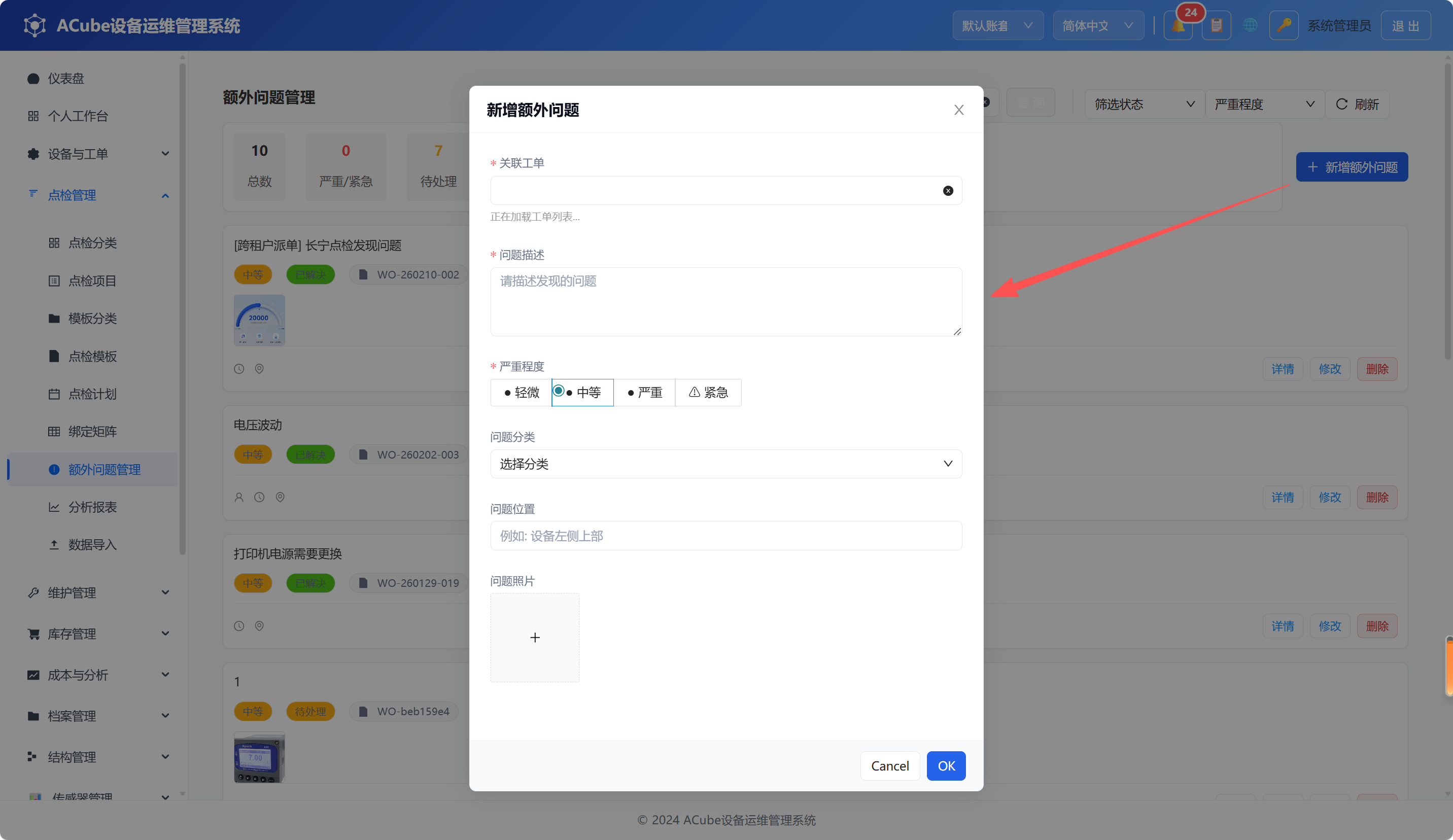Click the ACube logo icon

(34, 25)
